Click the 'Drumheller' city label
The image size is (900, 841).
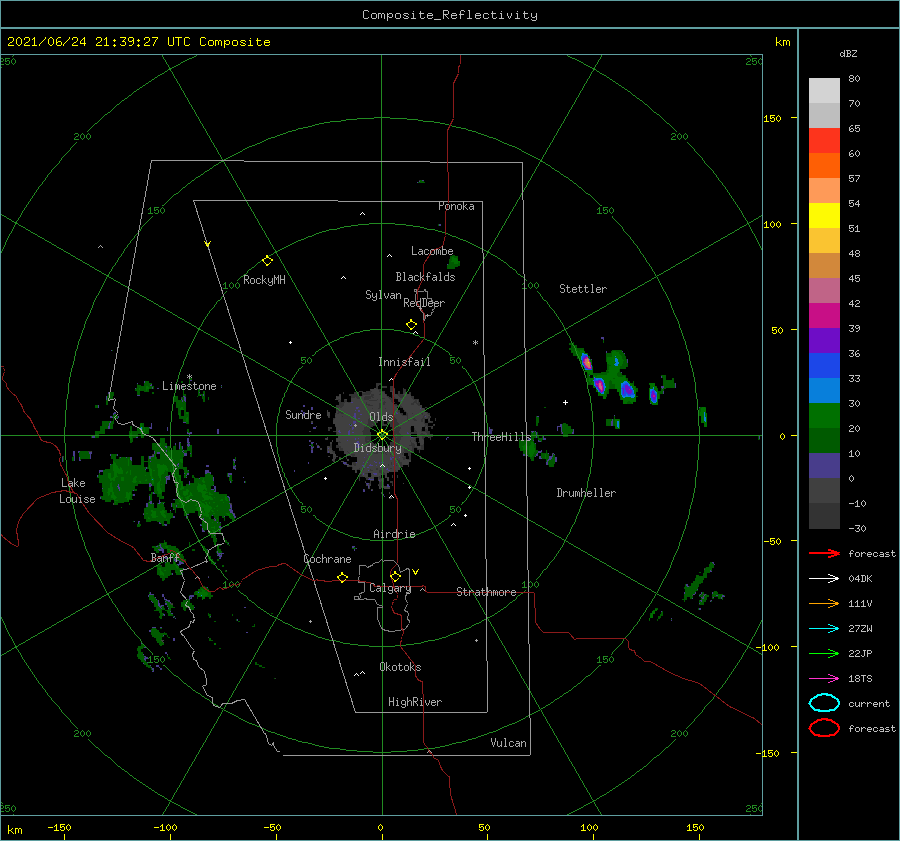coord(586,493)
